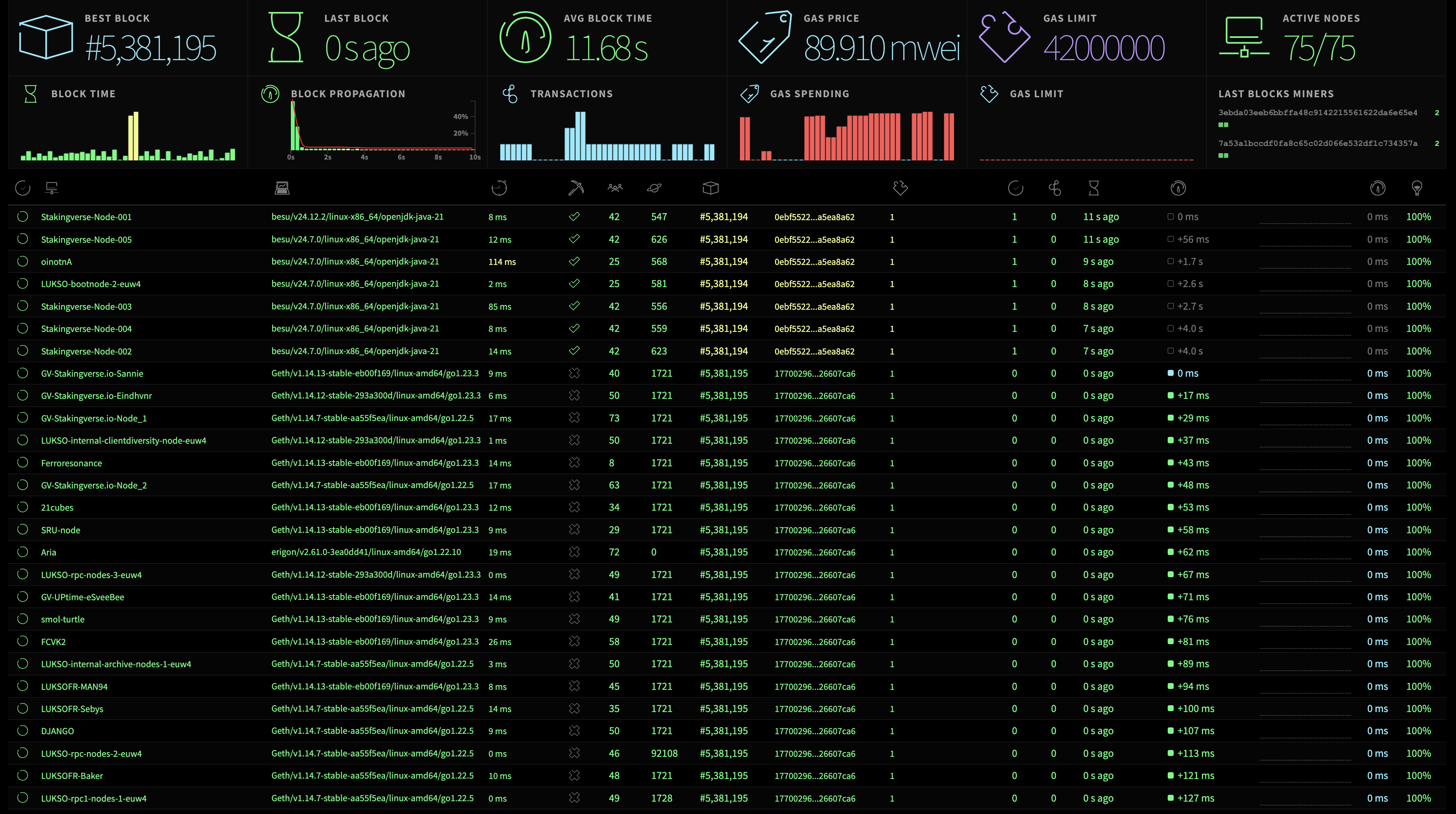This screenshot has height=814, width=1456.
Task: Click the gauge icon beside Block Propagation
Action: [270, 94]
